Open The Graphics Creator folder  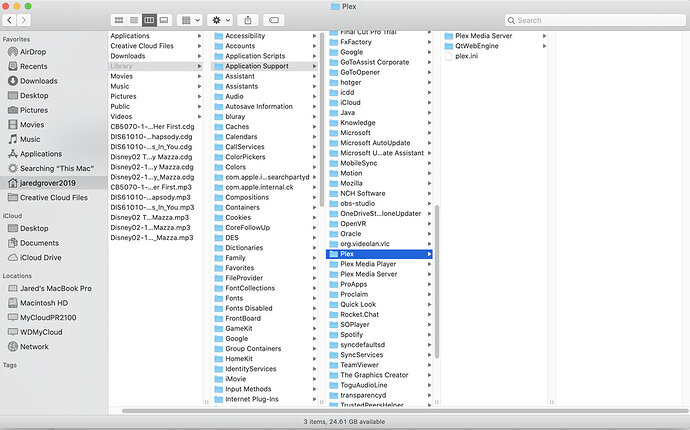click(x=374, y=375)
